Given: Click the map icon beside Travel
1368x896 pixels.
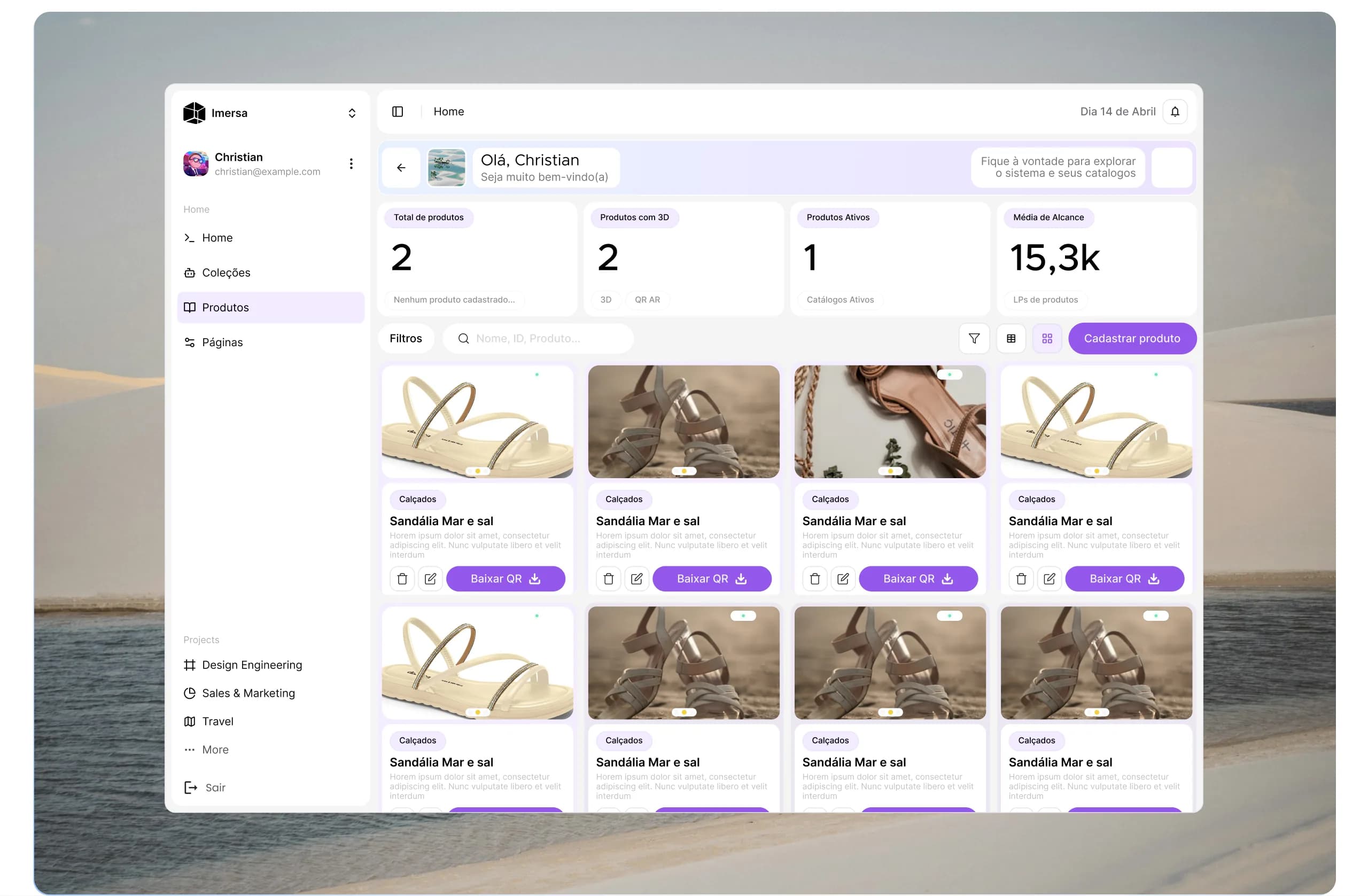Looking at the screenshot, I should click(189, 721).
